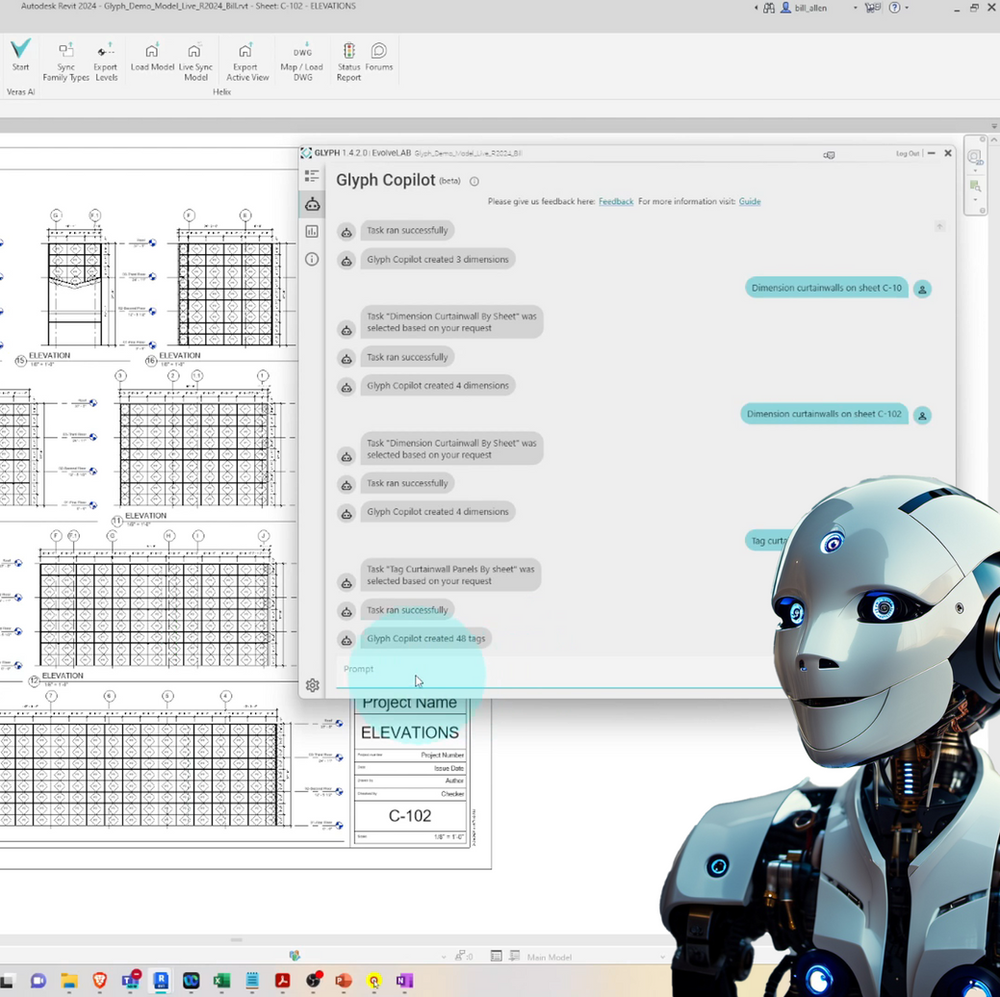Expand the help menu dropdown arrow
Screen dimensions: 1000x997
coord(907,8)
